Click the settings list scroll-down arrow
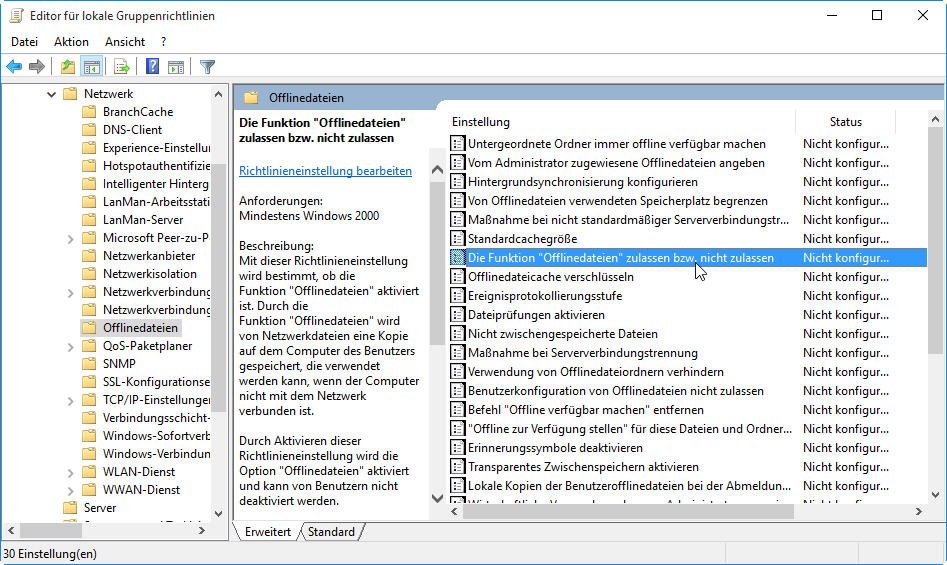This screenshot has width=947, height=565. tap(935, 495)
